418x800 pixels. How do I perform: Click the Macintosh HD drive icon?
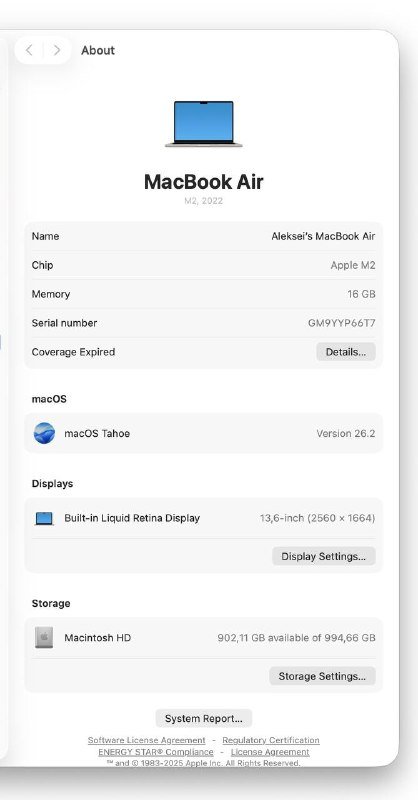click(x=44, y=638)
